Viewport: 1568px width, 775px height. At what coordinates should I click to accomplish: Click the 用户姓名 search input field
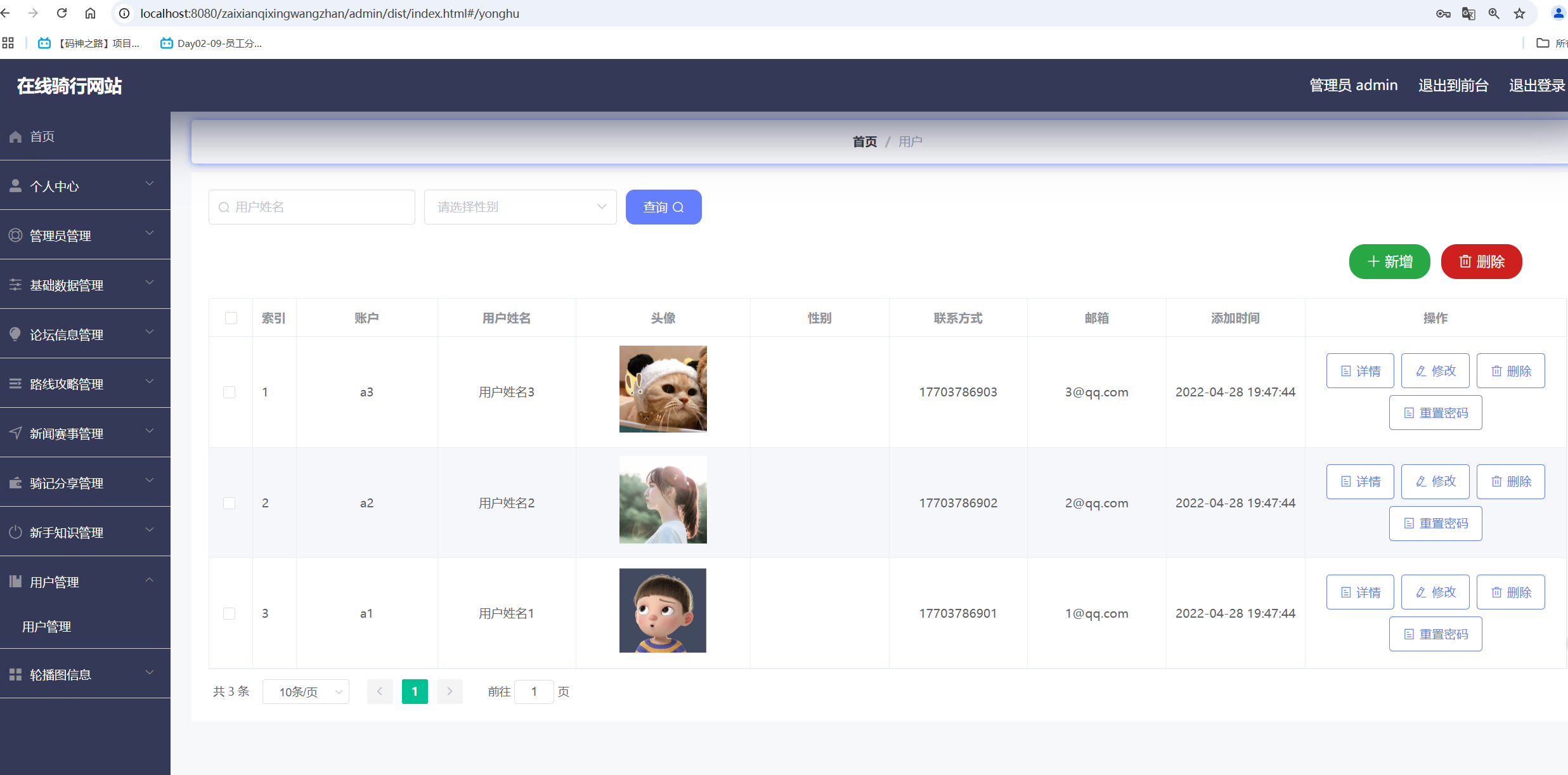click(x=312, y=207)
